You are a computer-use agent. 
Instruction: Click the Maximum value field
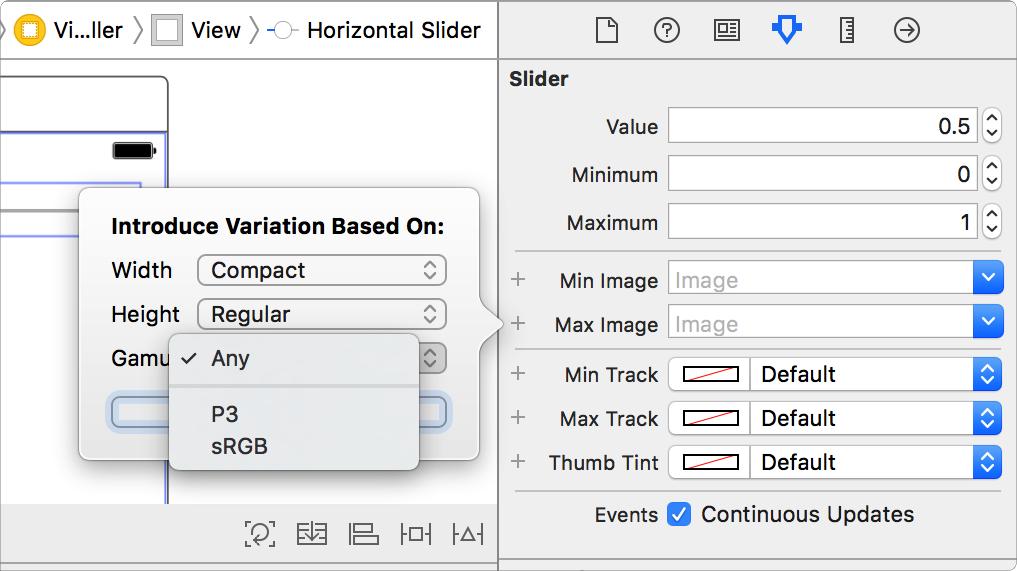pos(823,223)
